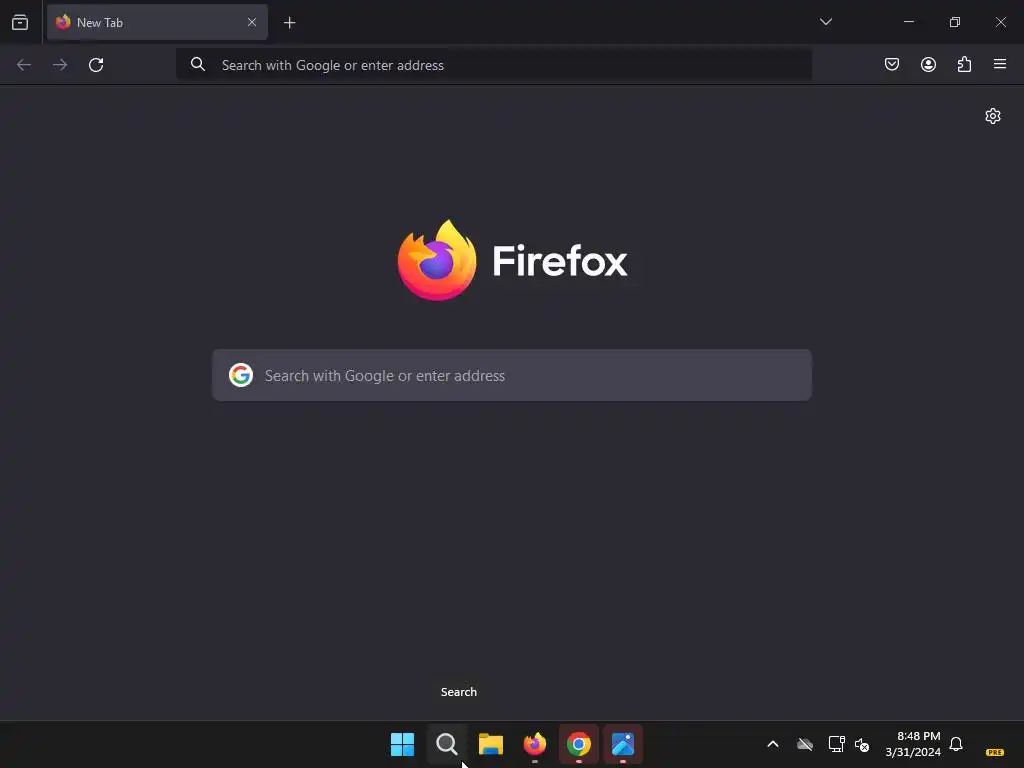Open the muted volume tray icon
Screen dimensions: 1024x768
click(x=862, y=744)
